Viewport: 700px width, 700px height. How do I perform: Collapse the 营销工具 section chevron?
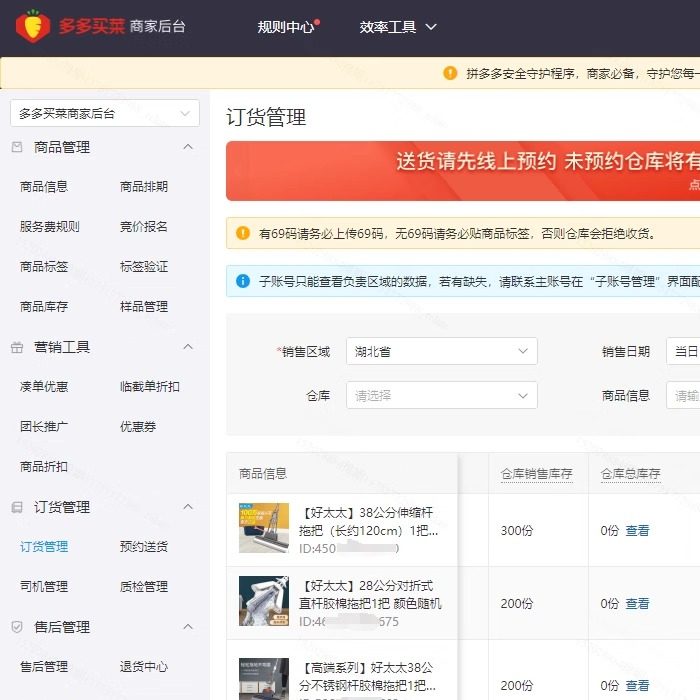(x=188, y=346)
